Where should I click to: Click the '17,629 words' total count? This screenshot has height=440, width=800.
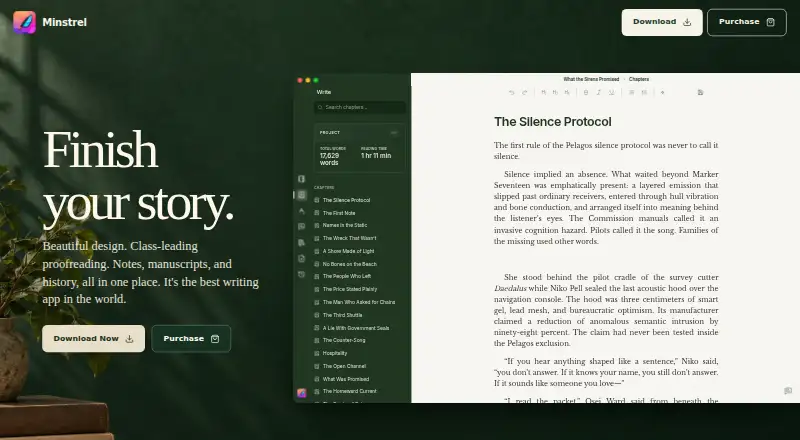[330, 159]
